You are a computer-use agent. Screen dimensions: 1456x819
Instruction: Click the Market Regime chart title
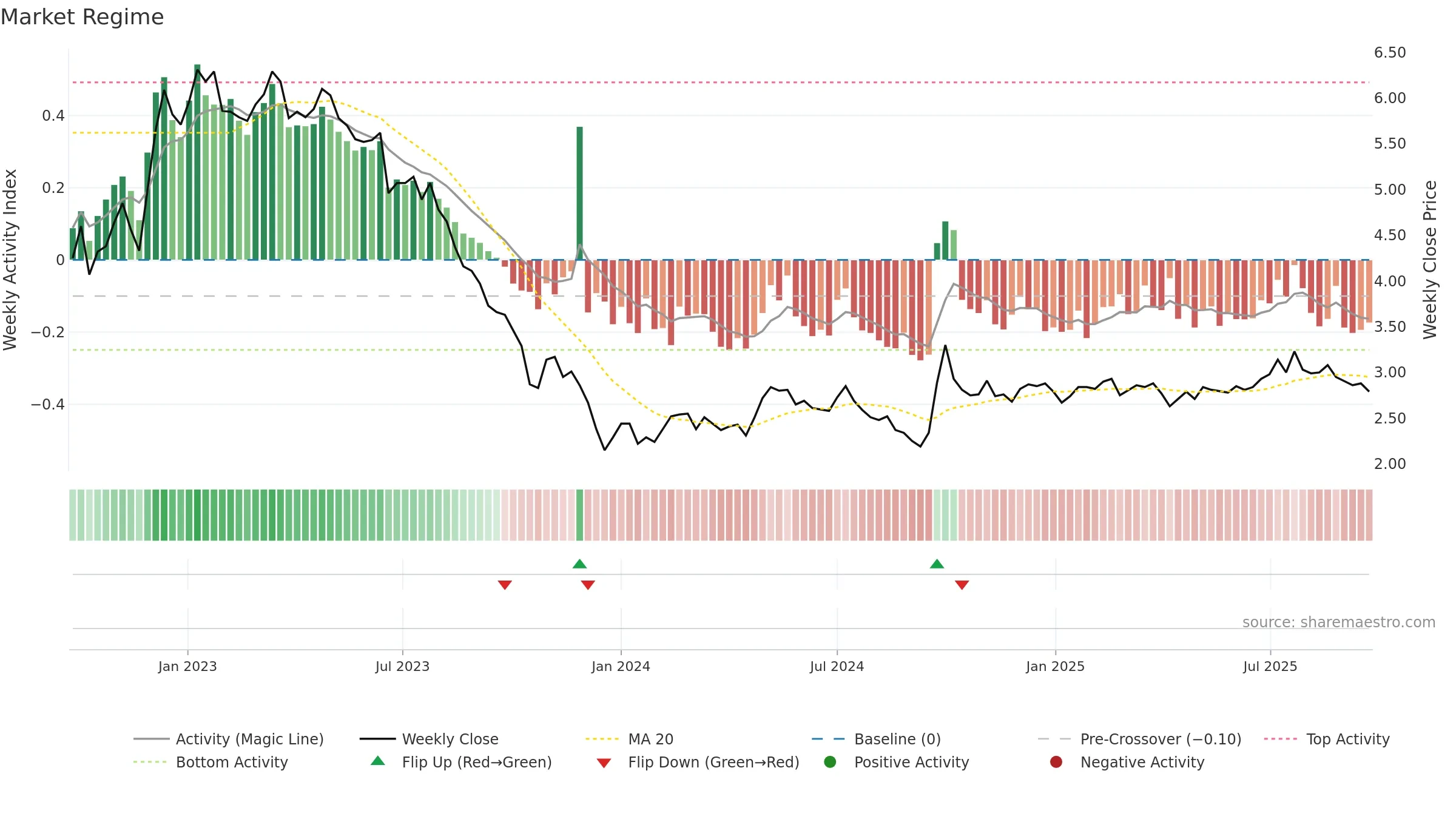pos(82,17)
